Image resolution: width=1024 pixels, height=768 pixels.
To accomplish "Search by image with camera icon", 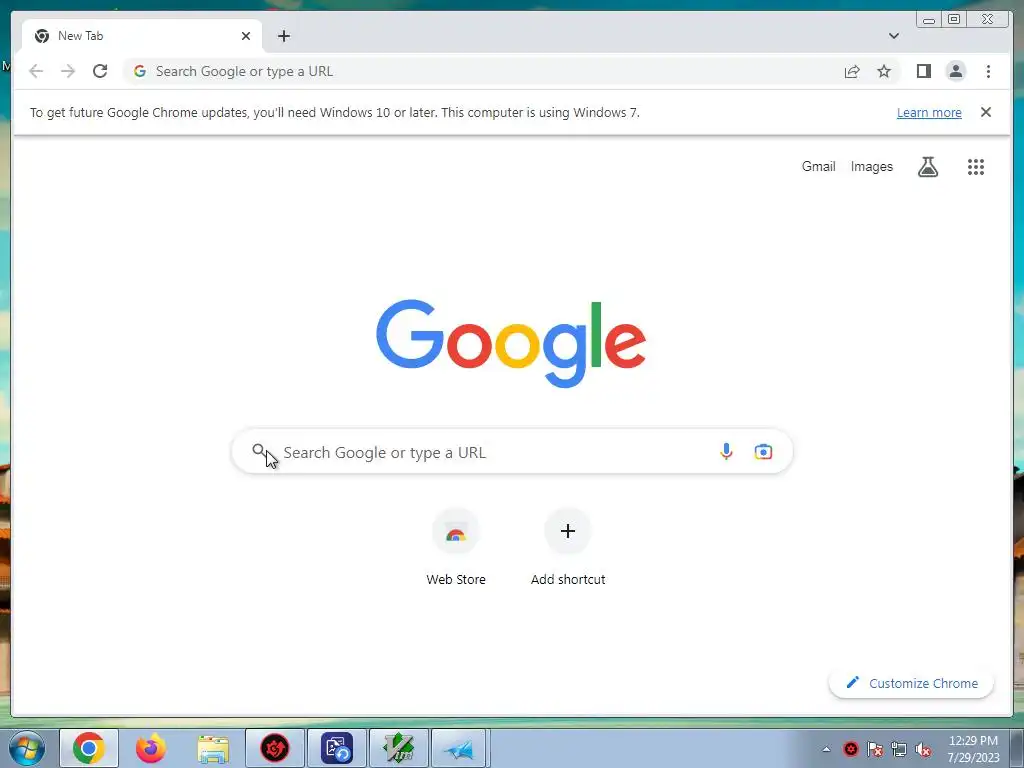I will click(763, 452).
